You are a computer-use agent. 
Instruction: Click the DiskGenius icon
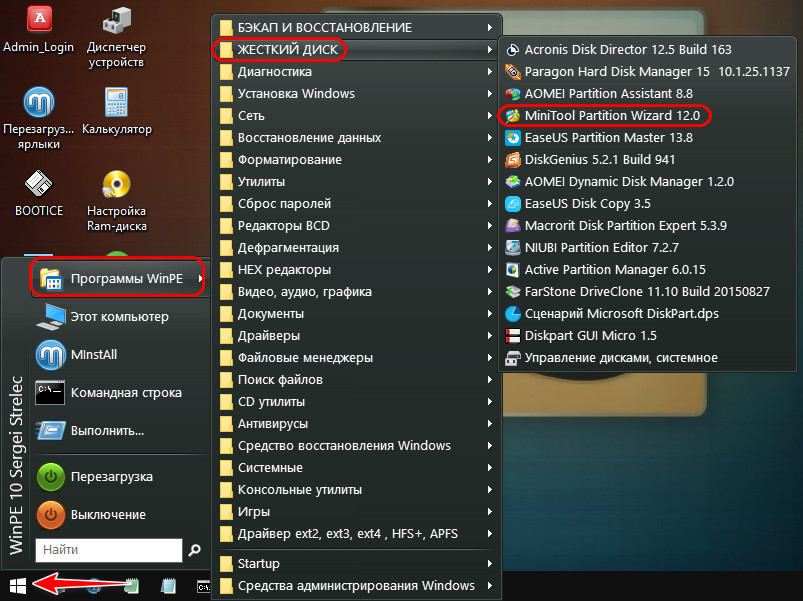(512, 160)
